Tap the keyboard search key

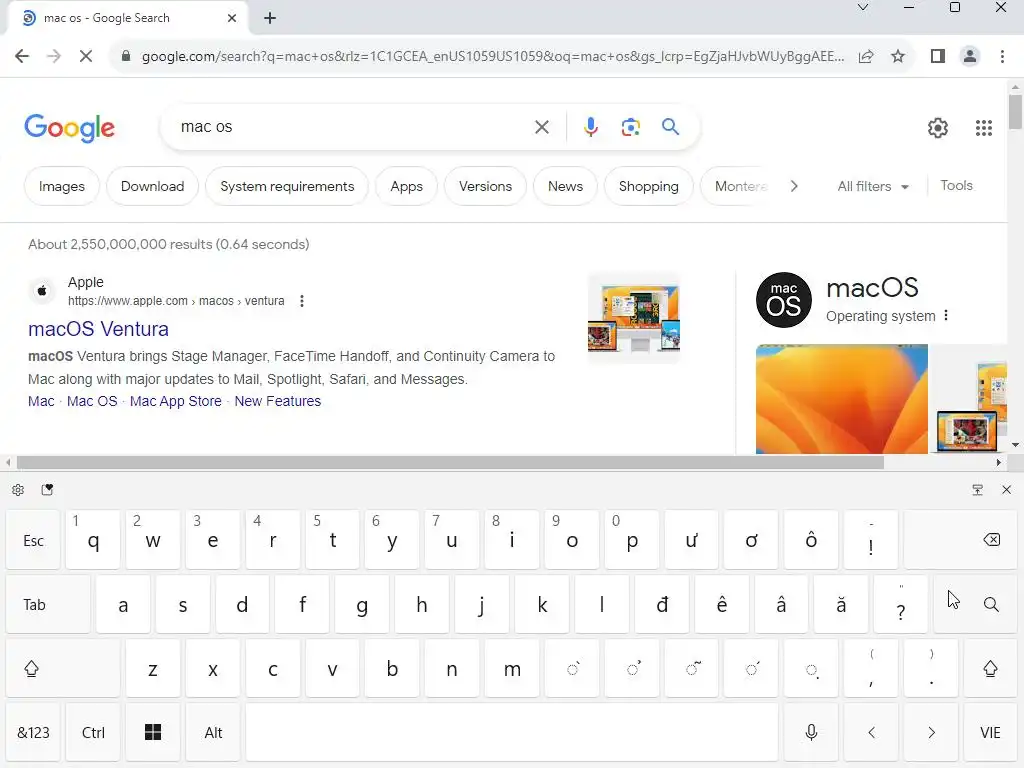coord(976,604)
